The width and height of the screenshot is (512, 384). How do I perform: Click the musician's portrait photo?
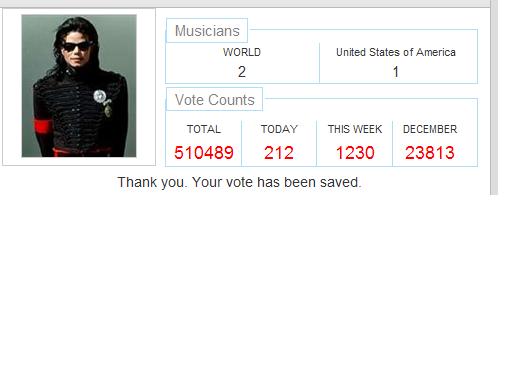pos(79,86)
